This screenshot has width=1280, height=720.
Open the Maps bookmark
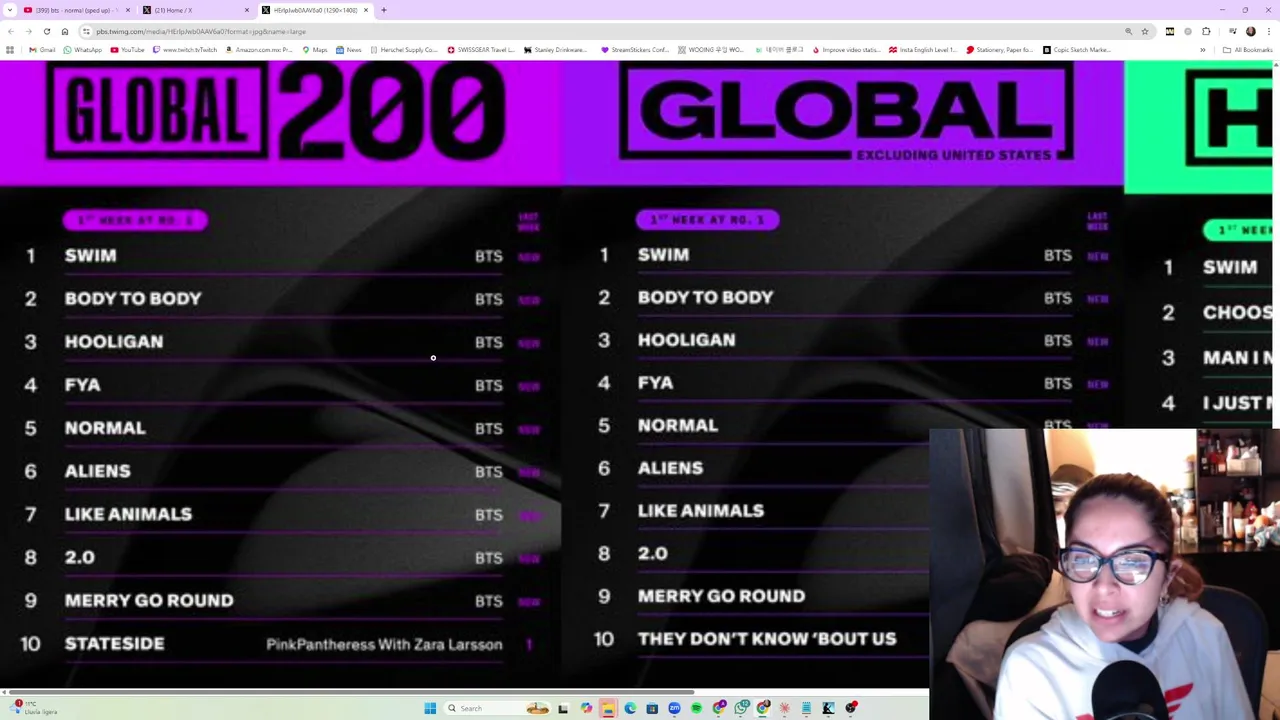click(315, 50)
